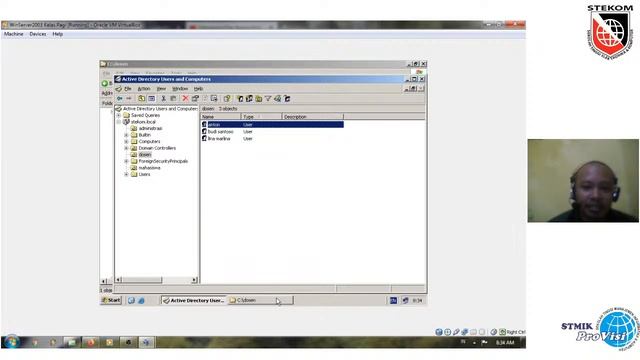Click the guest Start button
The width and height of the screenshot is (640, 360).
[111, 300]
